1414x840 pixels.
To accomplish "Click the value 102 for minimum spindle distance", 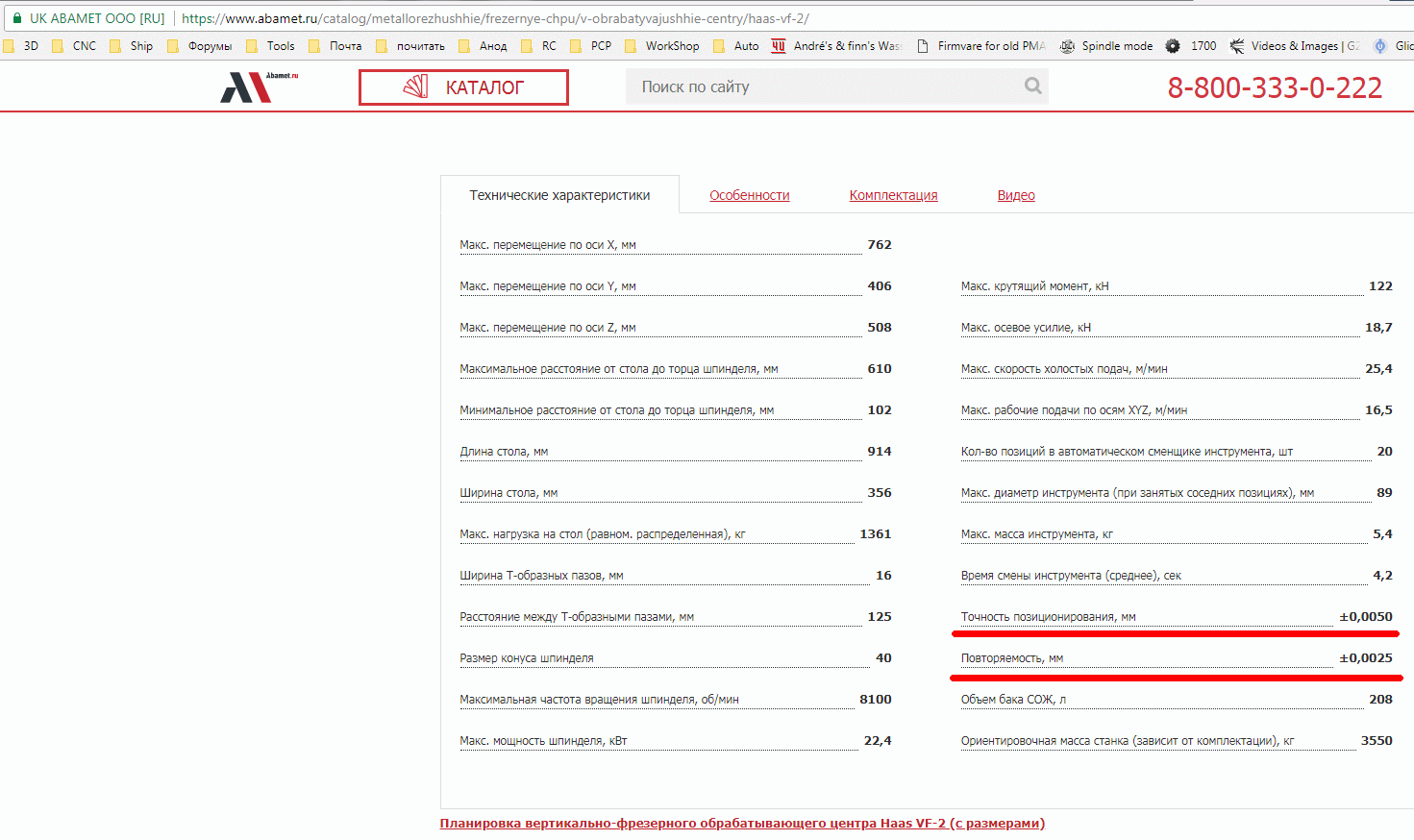I will click(880, 410).
